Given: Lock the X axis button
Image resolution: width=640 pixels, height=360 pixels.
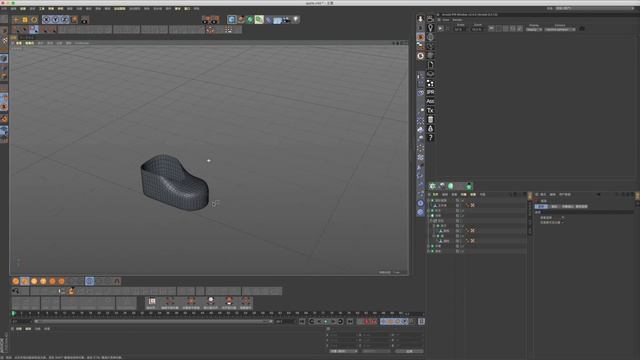Looking at the screenshot, I should tap(46, 20).
